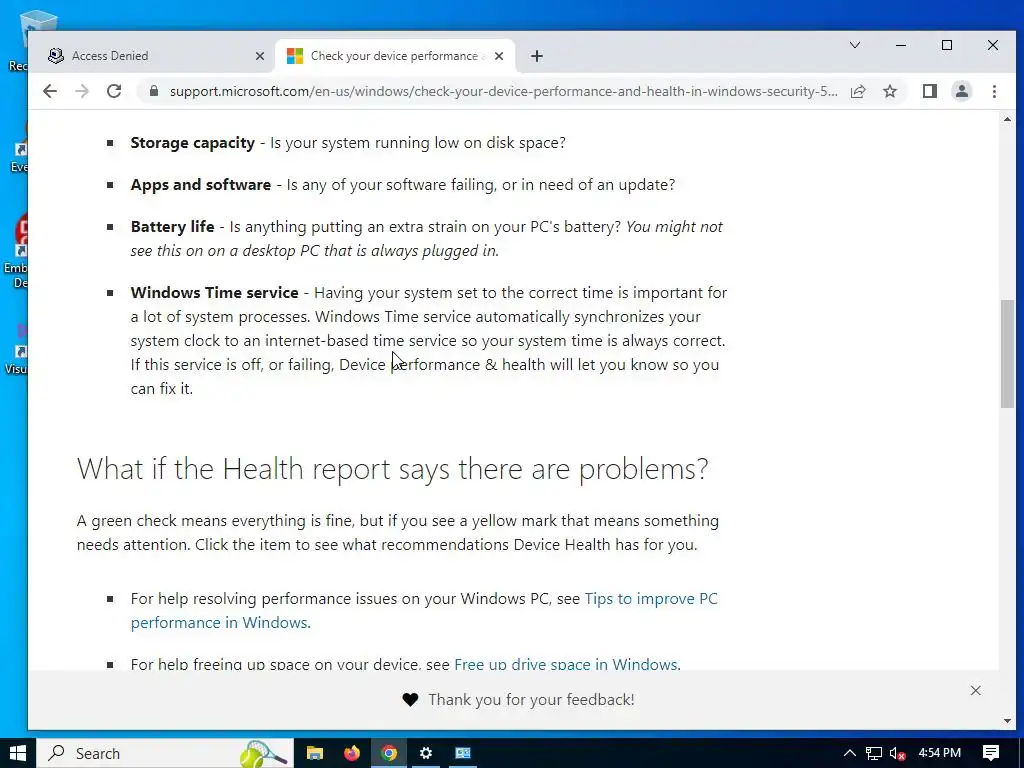Open the Chrome side panel
The image size is (1024, 768).
tap(930, 91)
